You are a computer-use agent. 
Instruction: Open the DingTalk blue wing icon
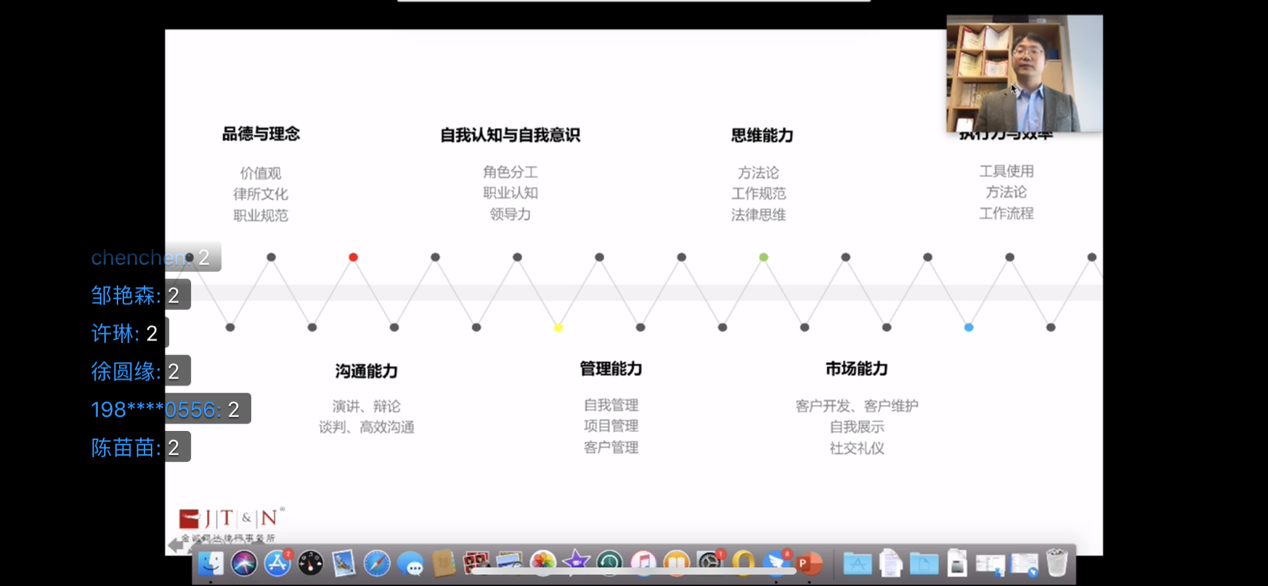776,564
